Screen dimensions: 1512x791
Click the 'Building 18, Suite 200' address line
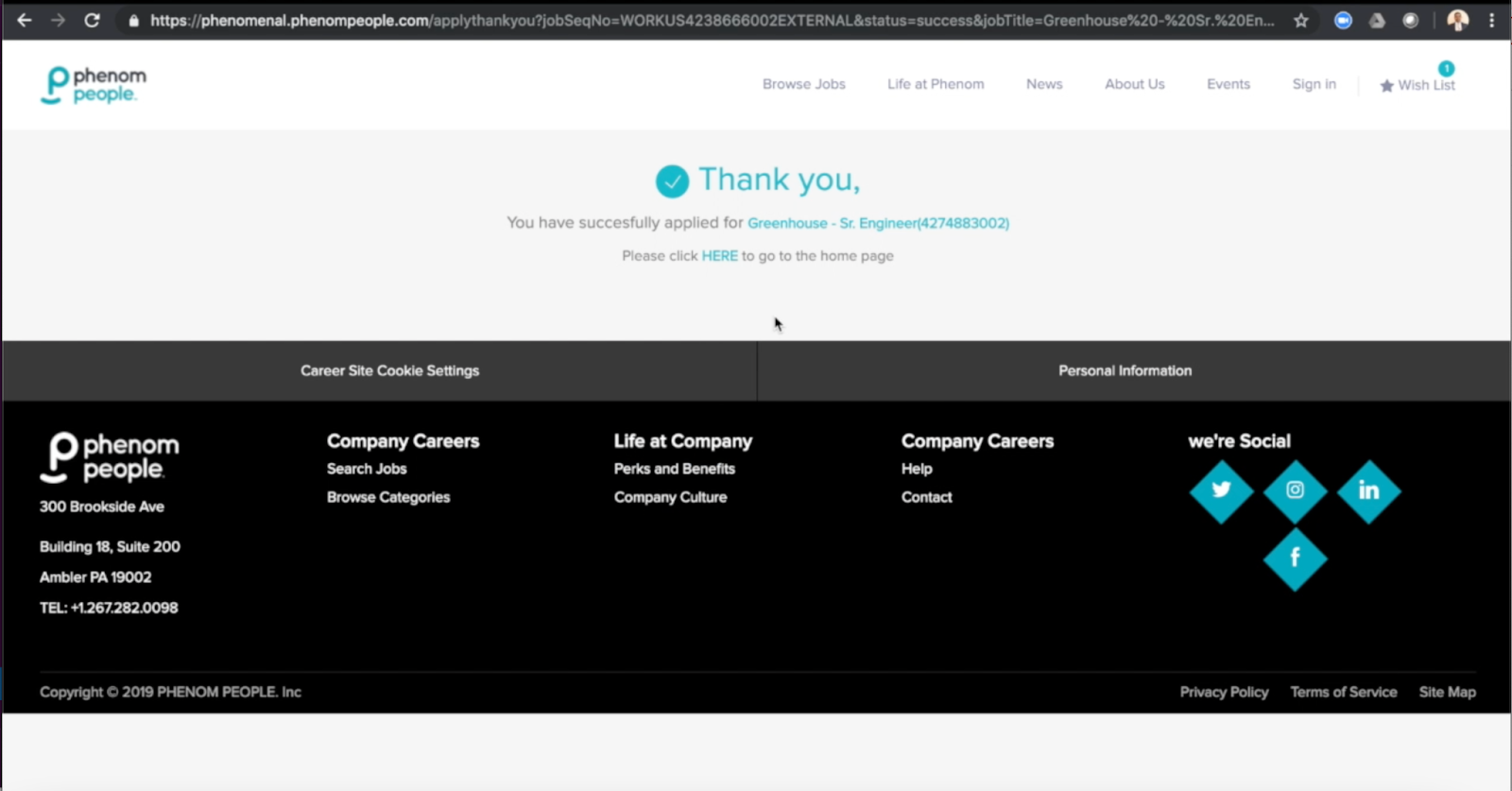tap(110, 546)
